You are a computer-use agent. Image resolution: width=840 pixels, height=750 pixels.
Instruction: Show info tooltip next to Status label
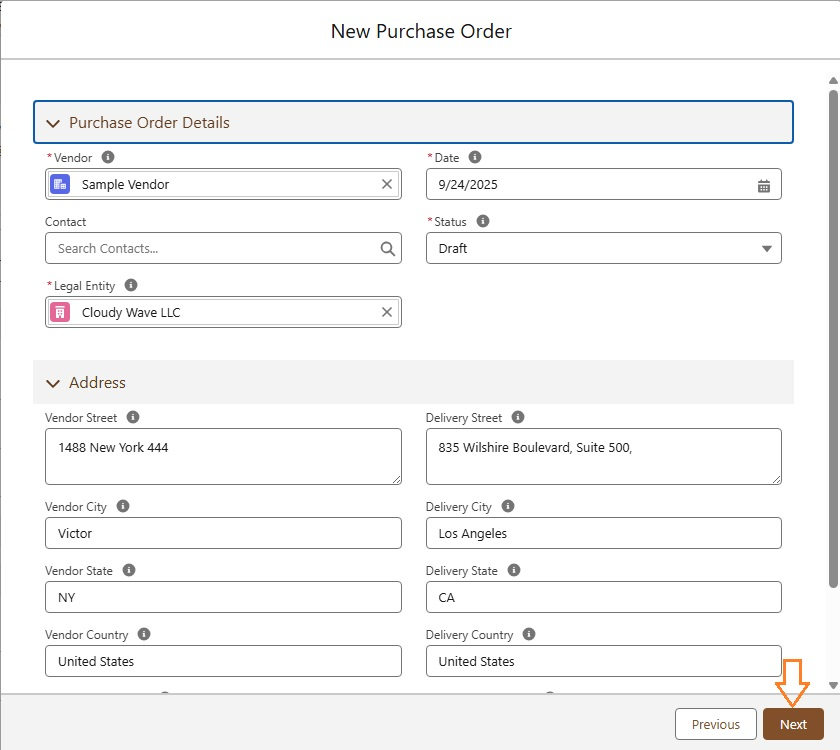tap(483, 221)
